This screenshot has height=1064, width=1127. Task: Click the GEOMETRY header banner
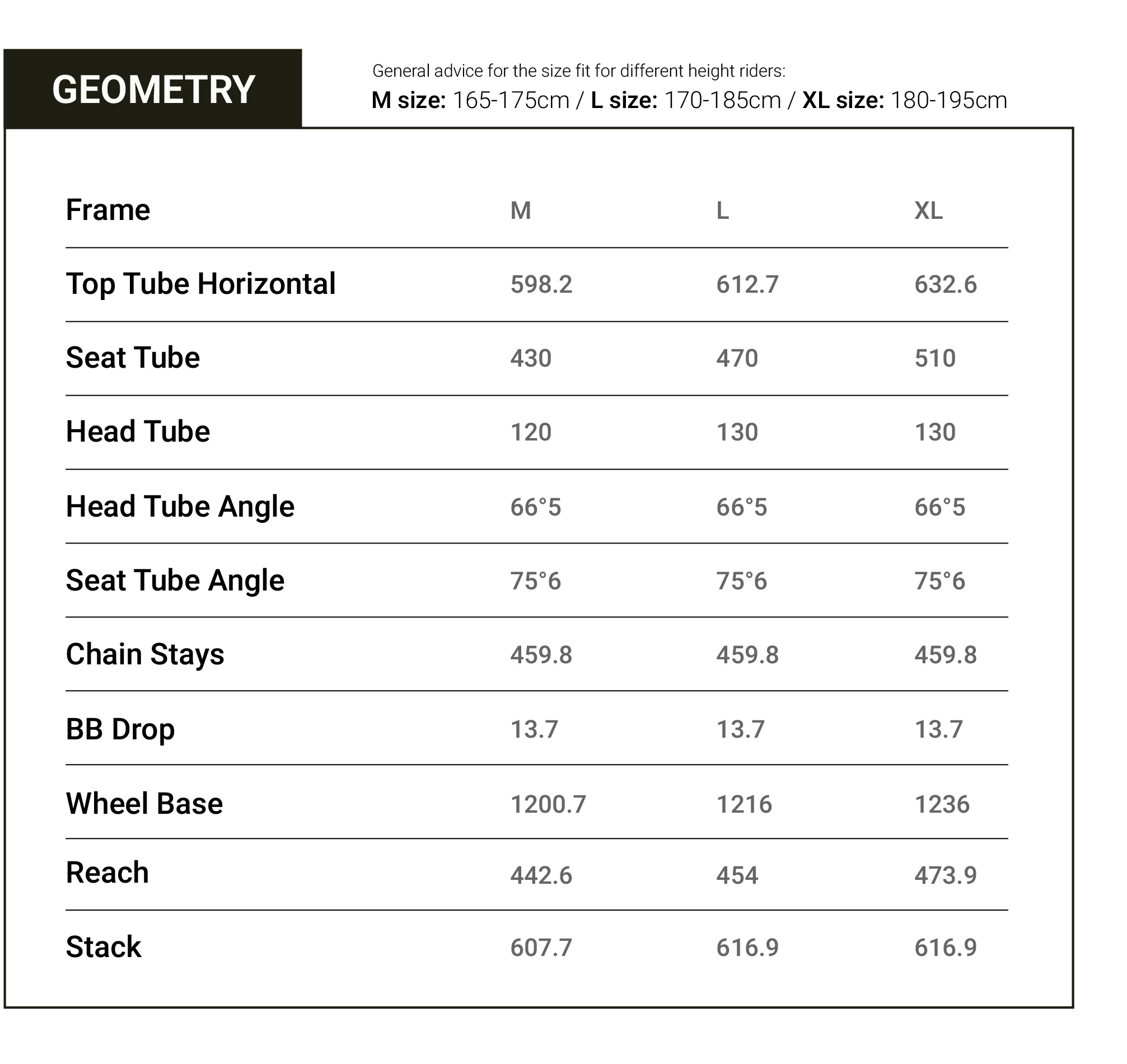[153, 89]
